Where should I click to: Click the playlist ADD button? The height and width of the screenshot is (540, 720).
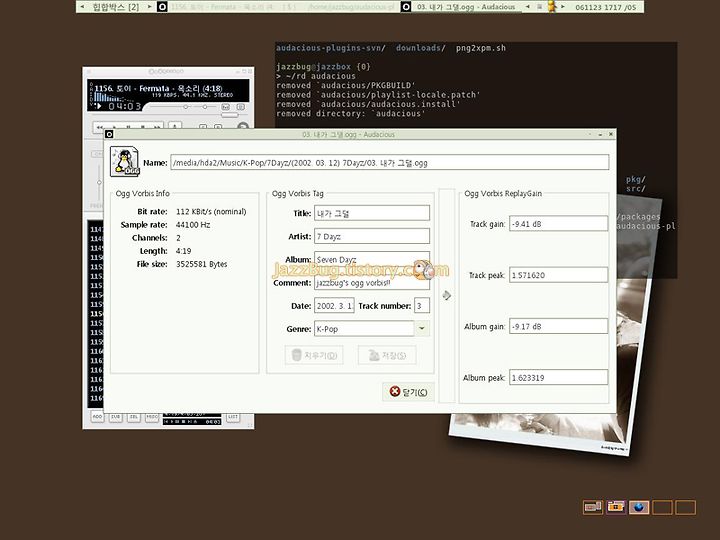click(x=97, y=416)
